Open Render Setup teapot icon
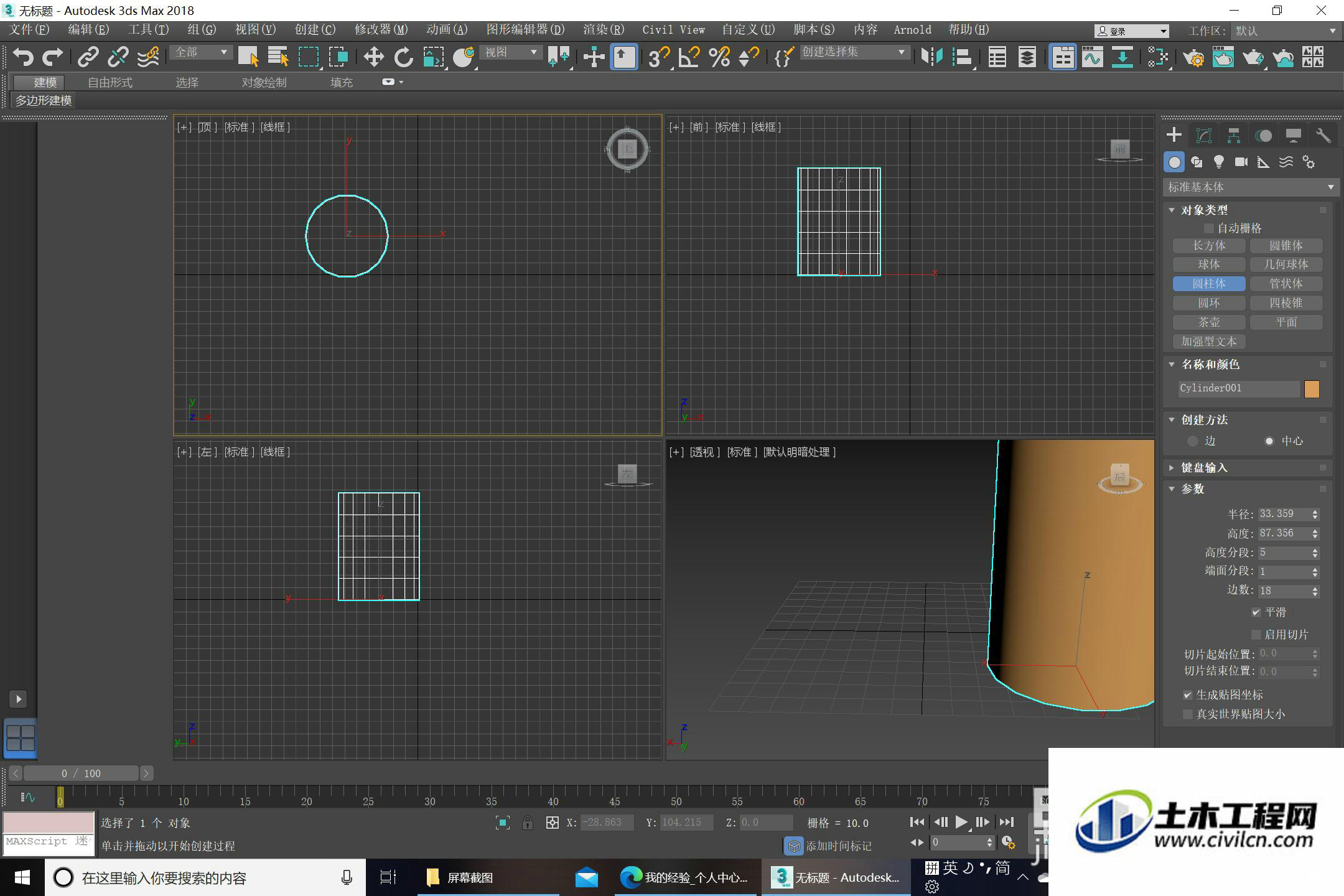Screen dimensions: 1344x896 point(1193,57)
